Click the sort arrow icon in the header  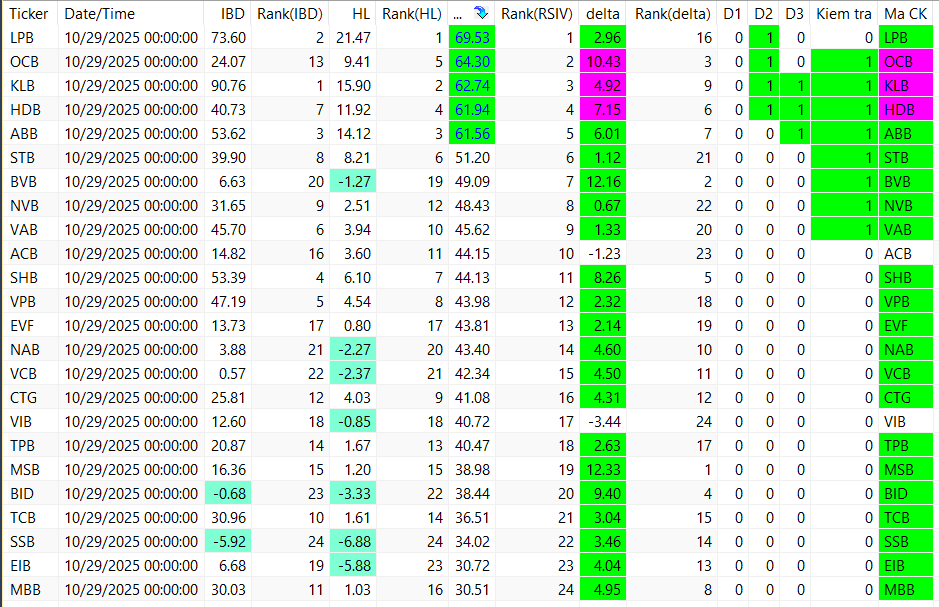(x=481, y=13)
